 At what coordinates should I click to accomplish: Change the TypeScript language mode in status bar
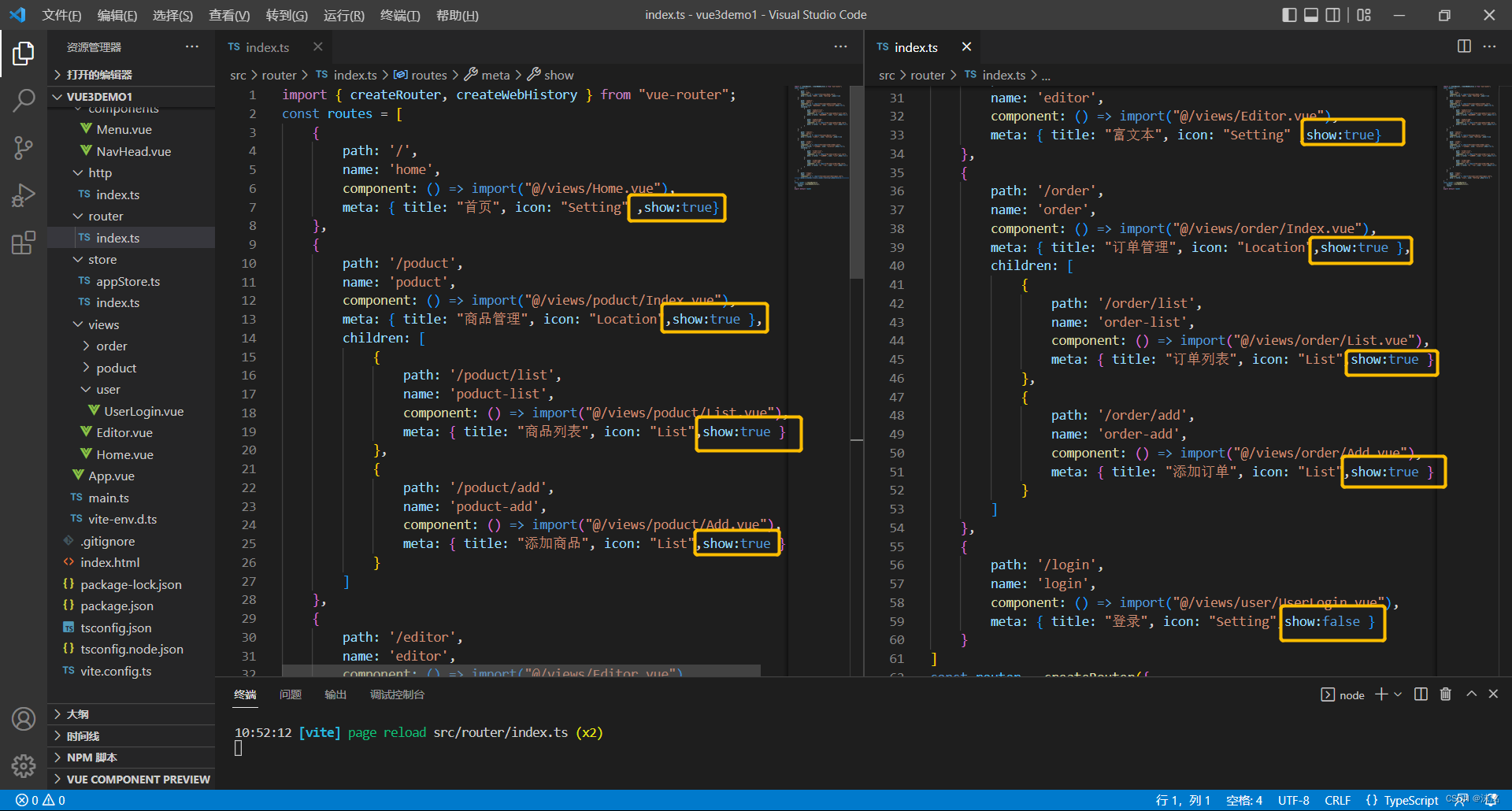1410,800
